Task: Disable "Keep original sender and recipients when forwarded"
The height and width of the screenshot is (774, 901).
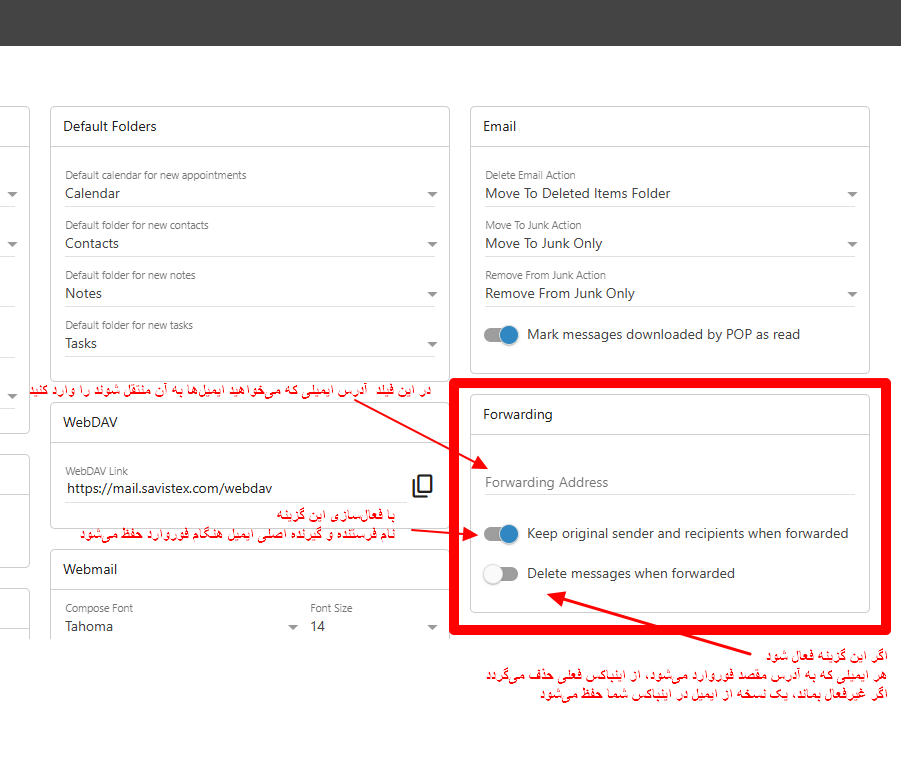Action: [501, 534]
